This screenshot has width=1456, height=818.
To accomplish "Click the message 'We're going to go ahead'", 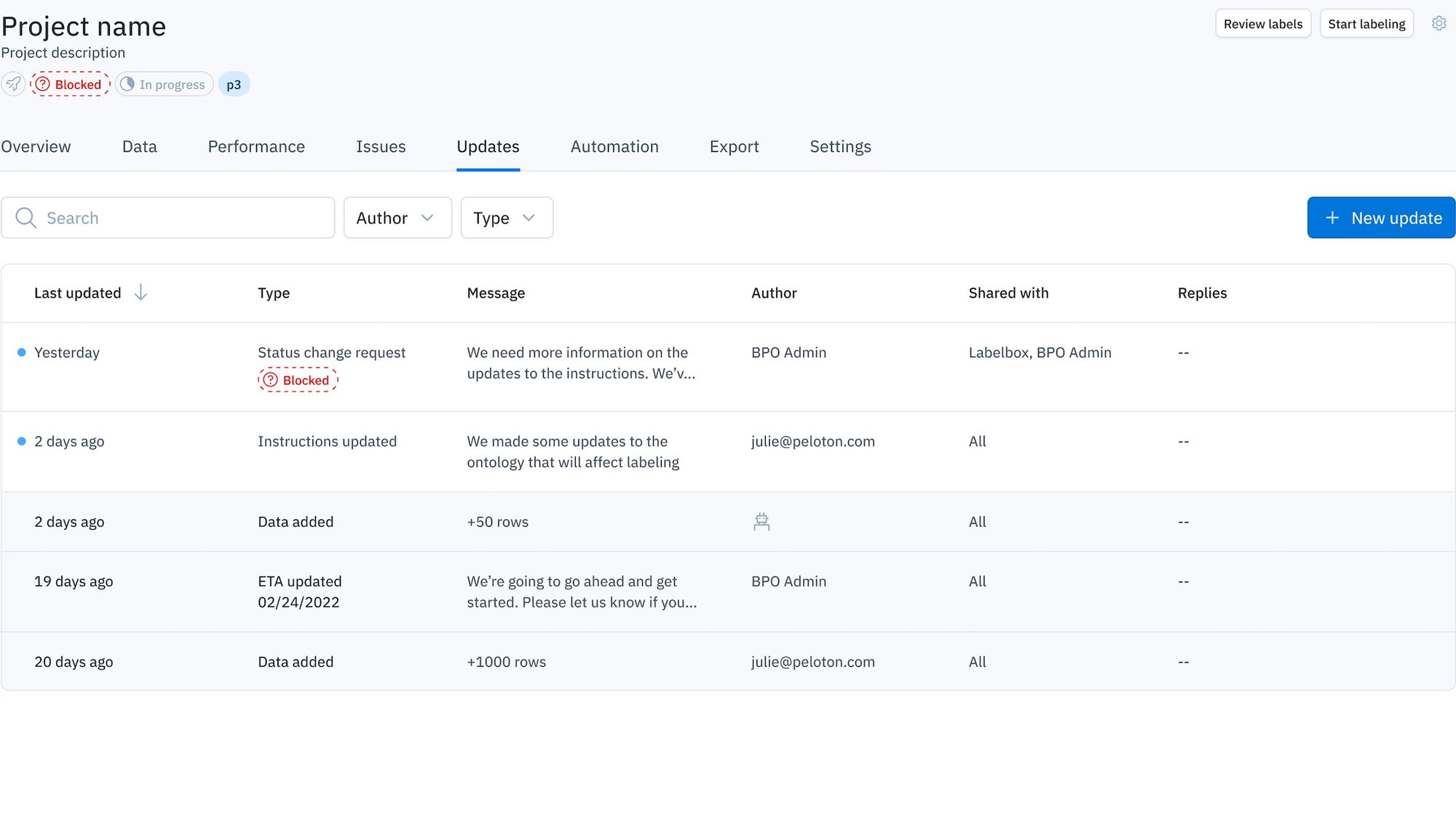I will pyautogui.click(x=582, y=592).
